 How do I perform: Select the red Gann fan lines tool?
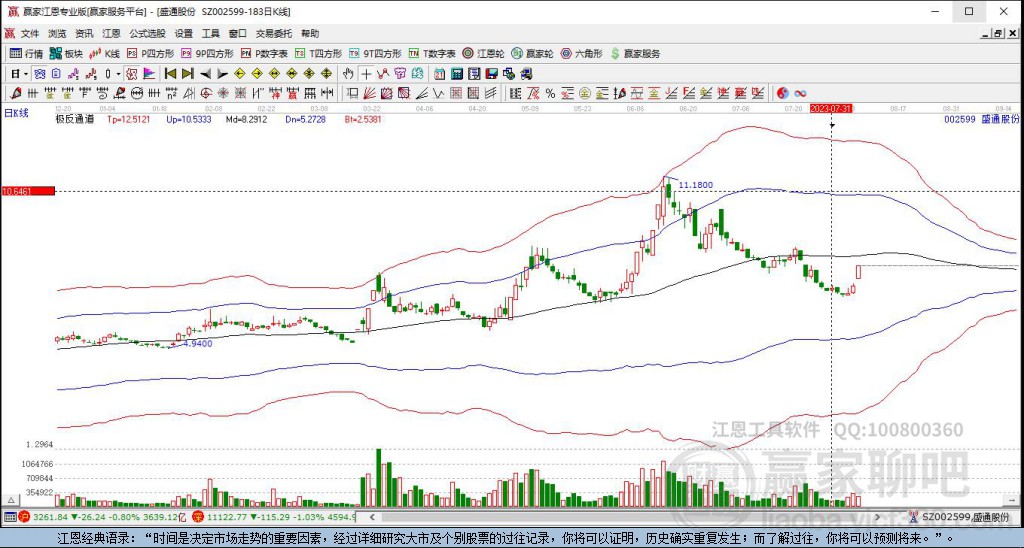(369, 93)
